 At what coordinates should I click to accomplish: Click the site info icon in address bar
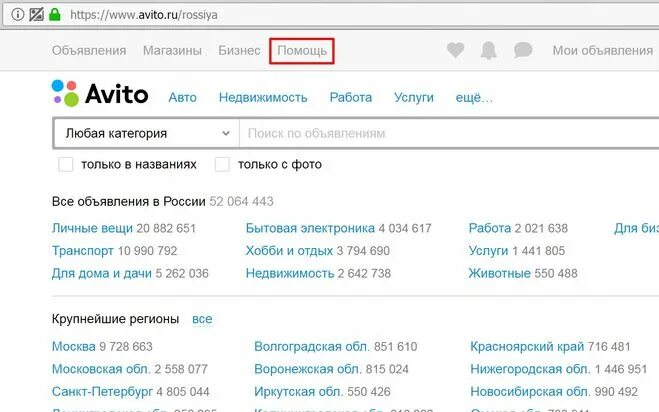(x=18, y=15)
